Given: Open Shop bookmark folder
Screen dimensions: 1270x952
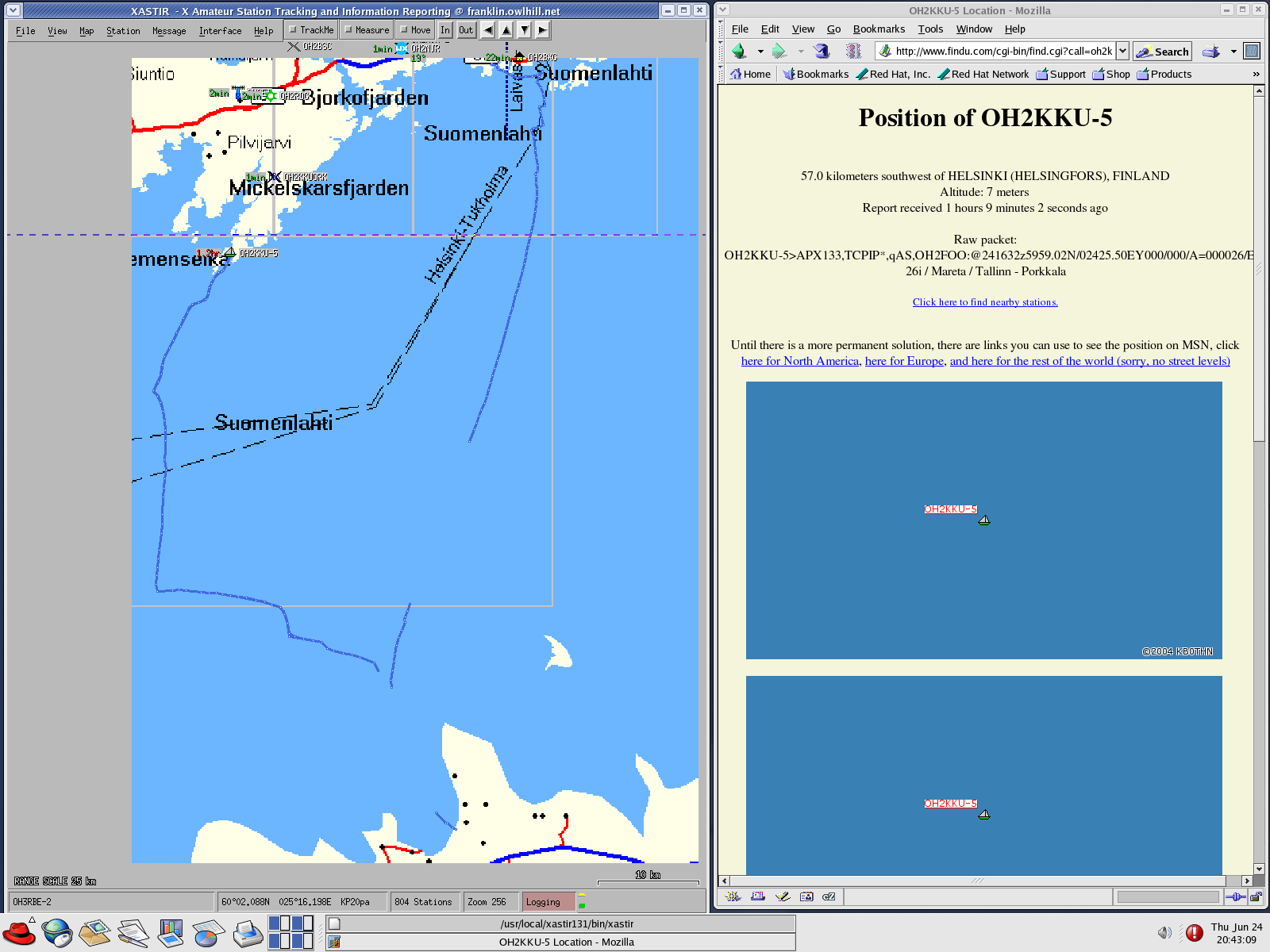Looking at the screenshot, I should click(x=1110, y=74).
